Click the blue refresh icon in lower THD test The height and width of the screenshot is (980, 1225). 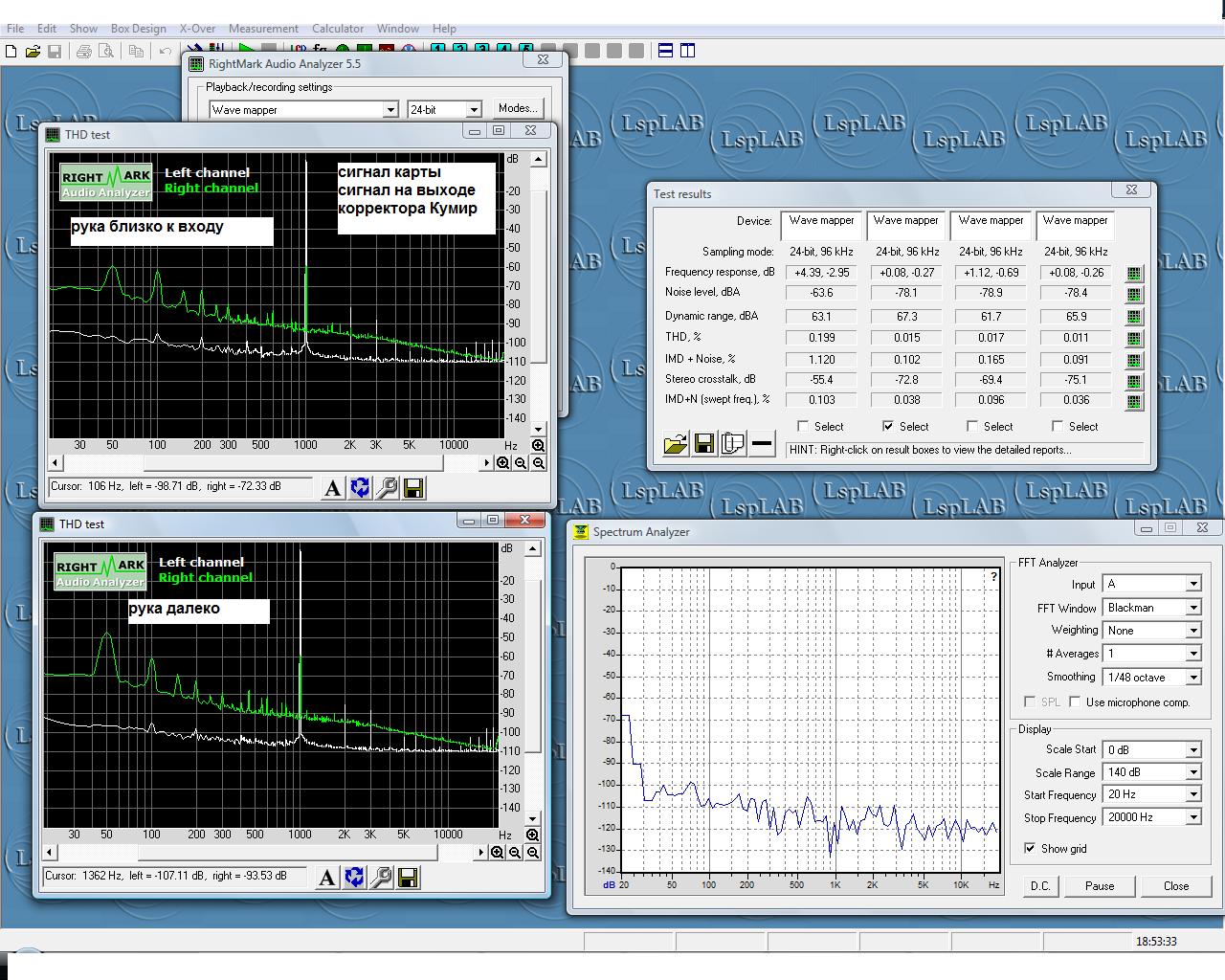click(x=354, y=878)
